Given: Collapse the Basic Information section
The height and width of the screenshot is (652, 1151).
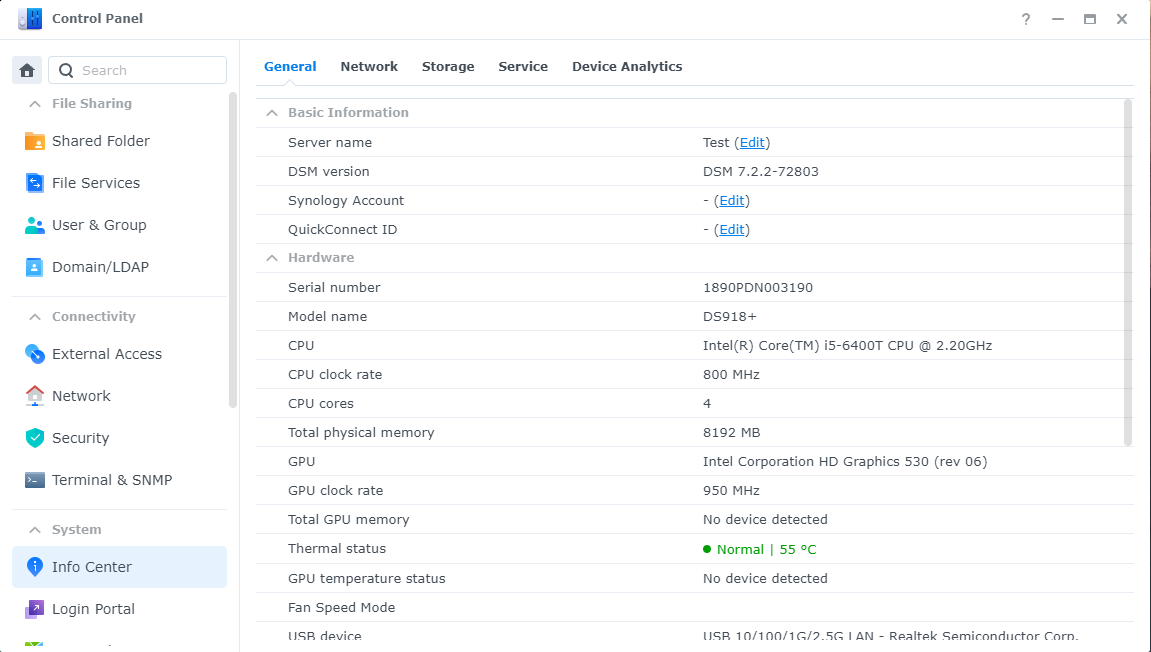Looking at the screenshot, I should coord(272,113).
